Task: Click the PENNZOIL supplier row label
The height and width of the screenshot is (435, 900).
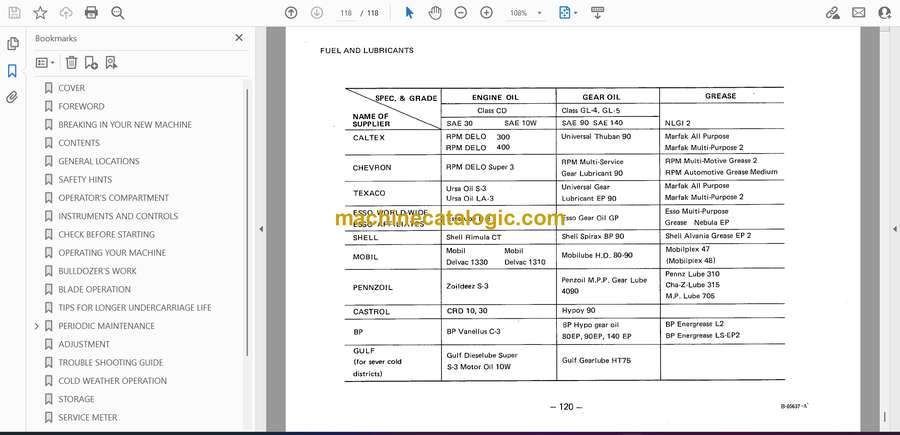Action: click(x=373, y=287)
